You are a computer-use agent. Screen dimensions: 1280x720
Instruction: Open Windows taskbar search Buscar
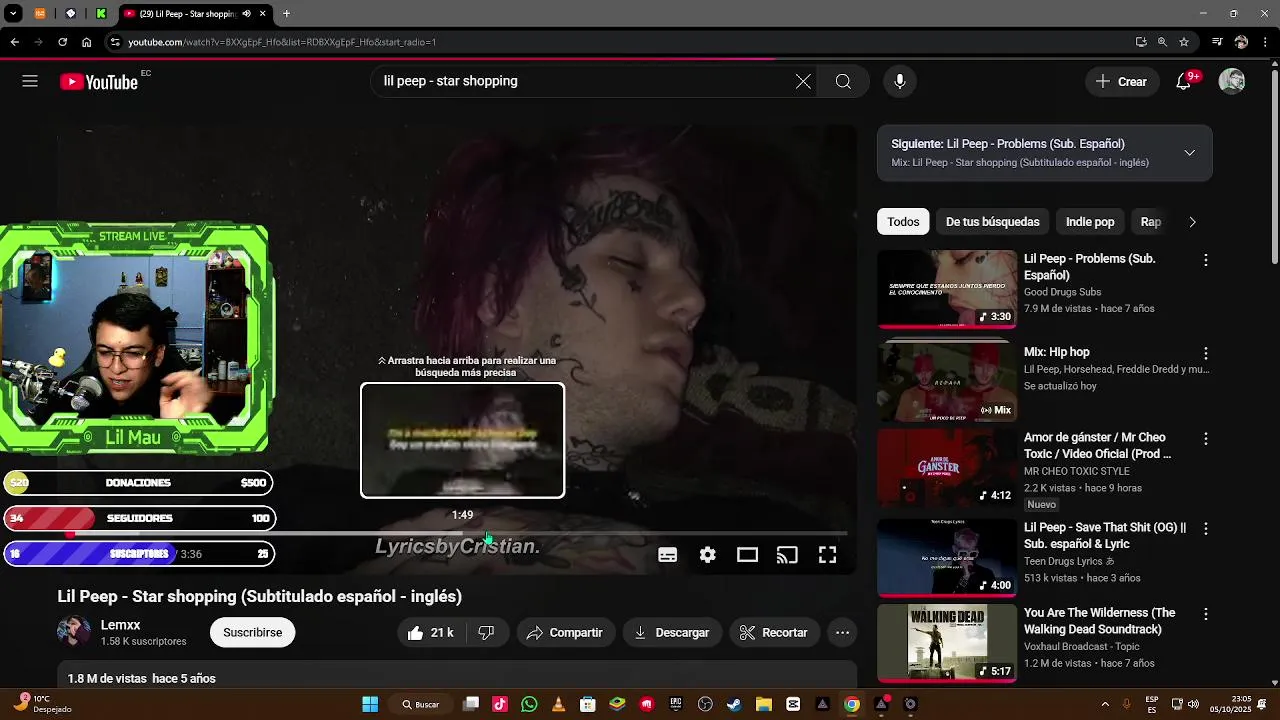tap(421, 704)
